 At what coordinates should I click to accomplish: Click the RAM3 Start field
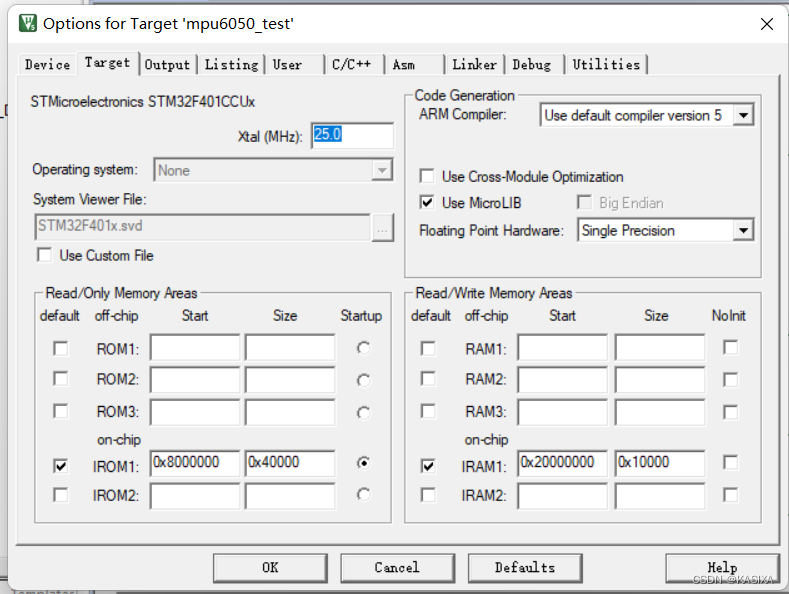[x=563, y=412]
